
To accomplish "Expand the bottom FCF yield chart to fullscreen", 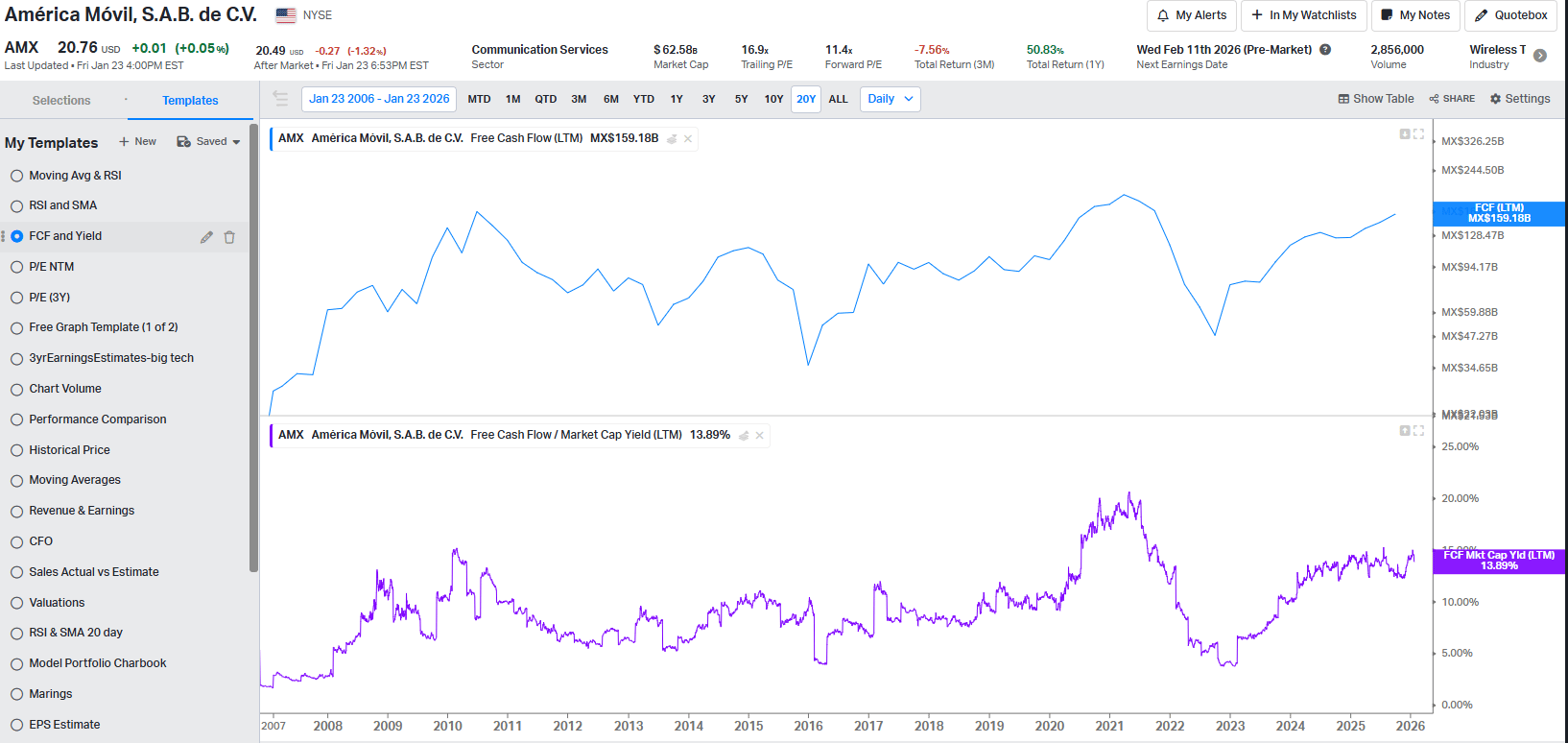I will tap(1419, 431).
